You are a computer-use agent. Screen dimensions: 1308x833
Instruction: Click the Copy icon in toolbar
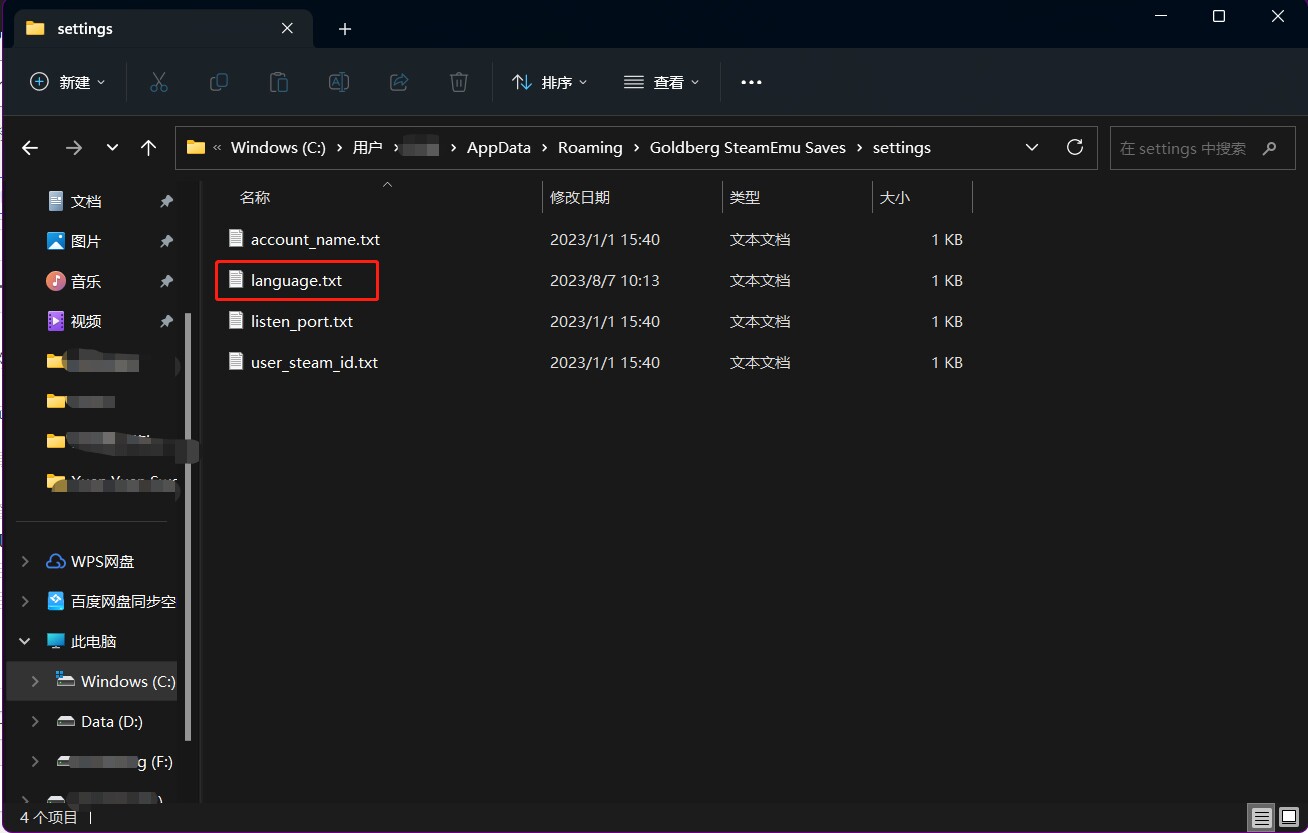click(218, 82)
